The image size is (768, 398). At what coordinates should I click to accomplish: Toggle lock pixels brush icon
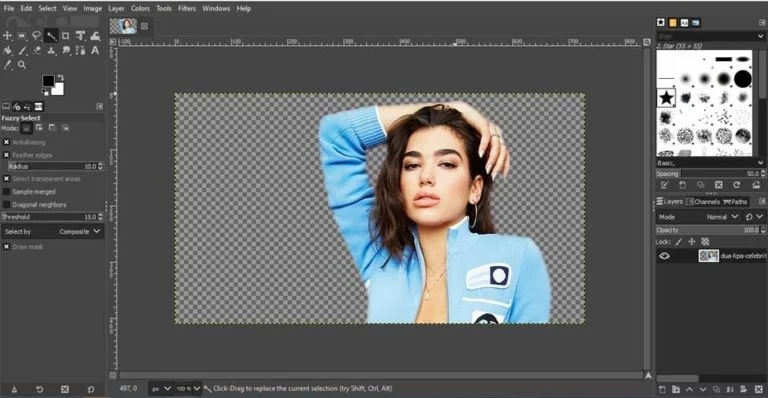pos(679,242)
